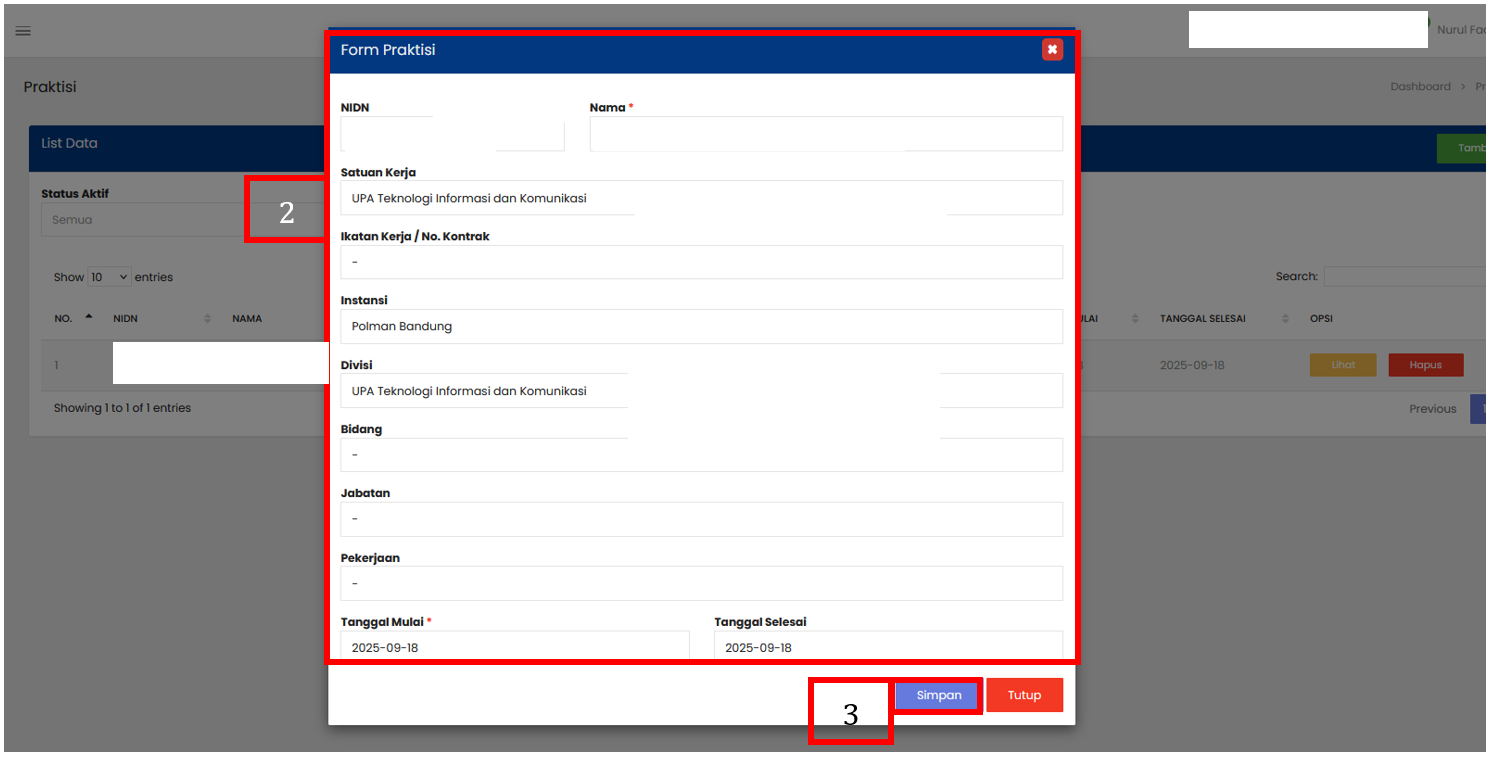Delete the row using the Hapus button
Screen dimensions: 1492x759
[1425, 365]
